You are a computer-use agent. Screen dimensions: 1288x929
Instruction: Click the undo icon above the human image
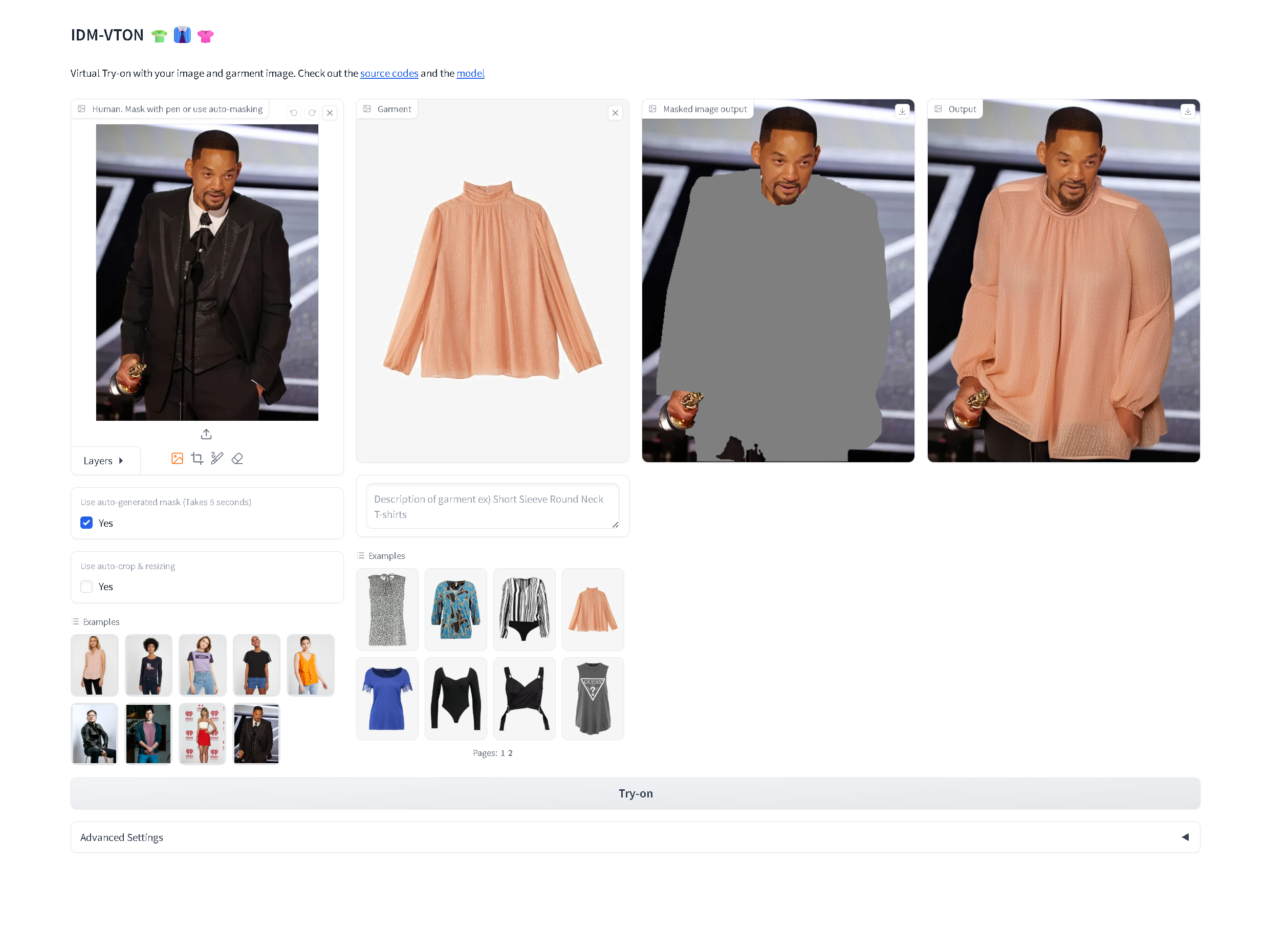294,113
